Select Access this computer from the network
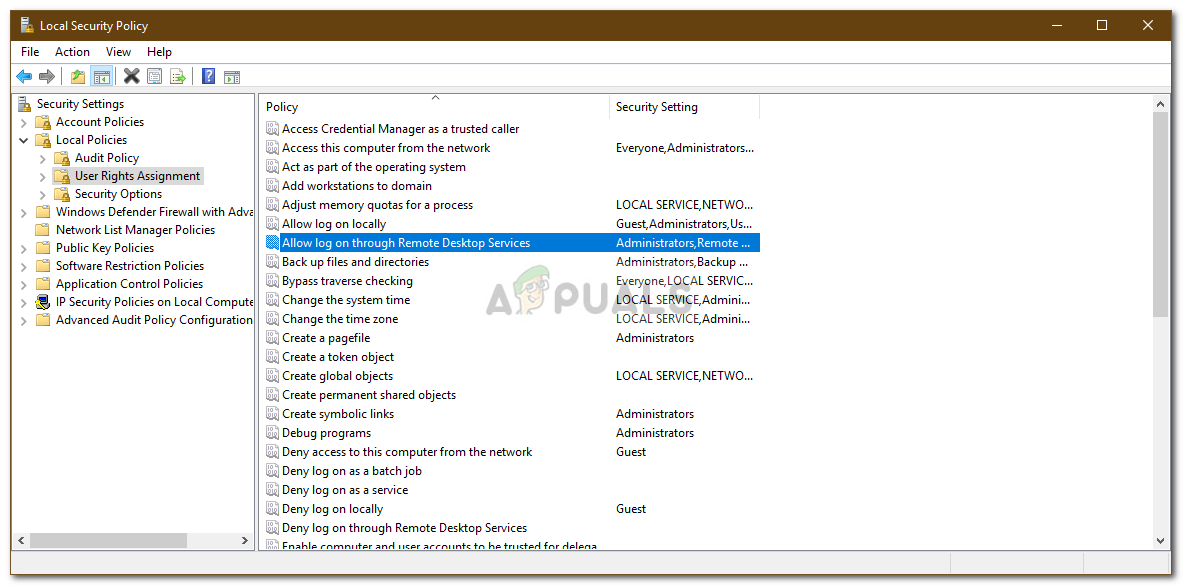1183x586 pixels. point(386,148)
